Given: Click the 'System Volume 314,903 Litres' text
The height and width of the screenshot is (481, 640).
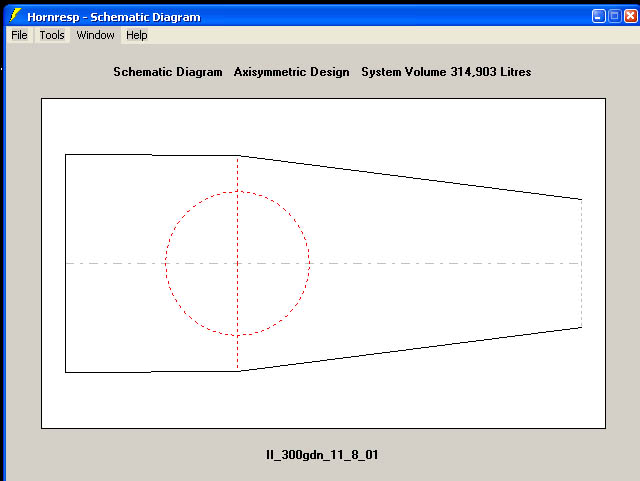Looking at the screenshot, I should (446, 72).
